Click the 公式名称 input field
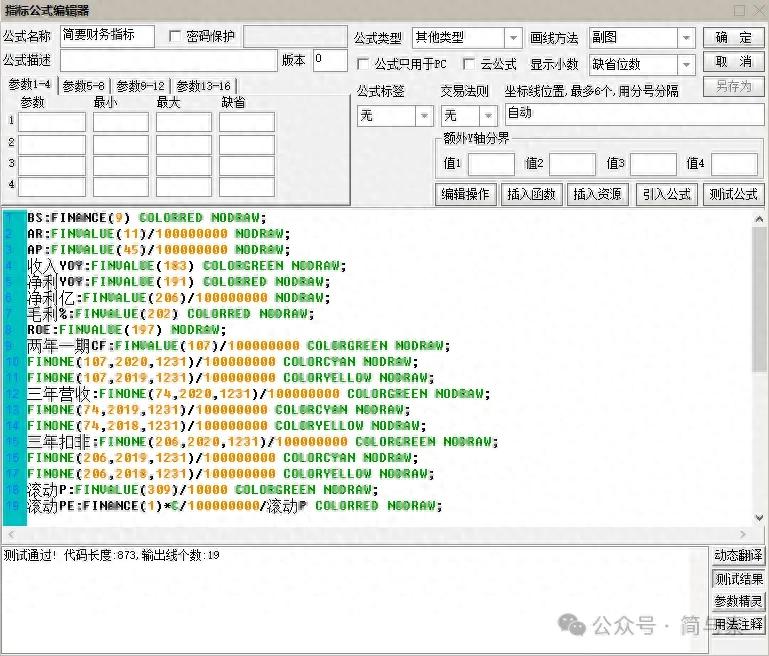This screenshot has height=656, width=769. [x=107, y=36]
